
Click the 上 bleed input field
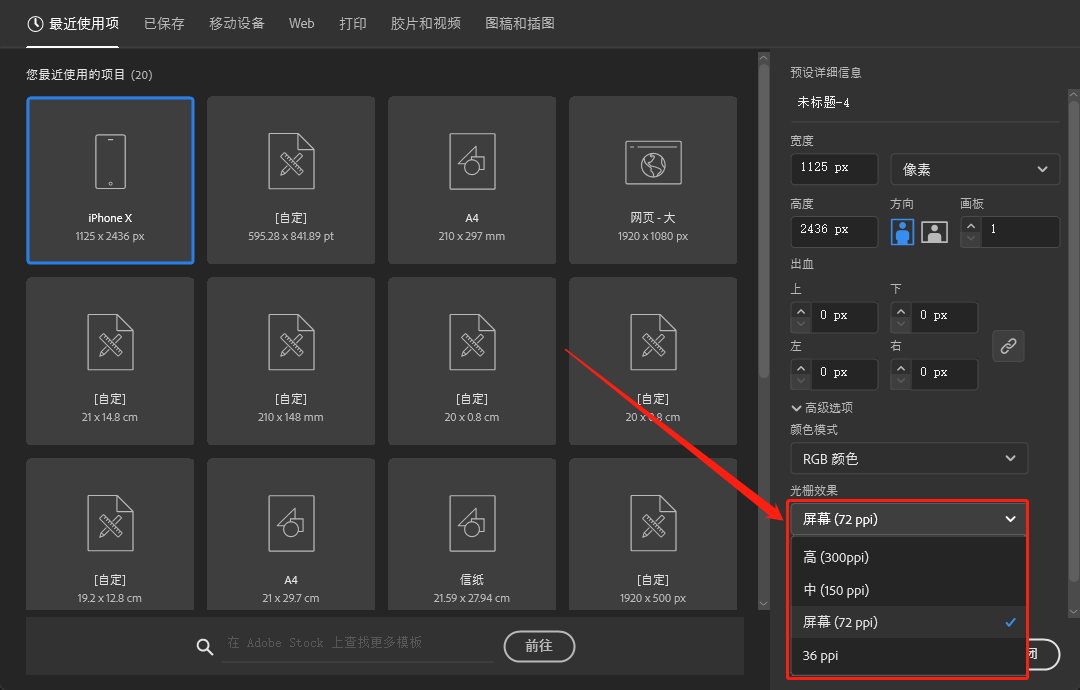click(x=844, y=317)
